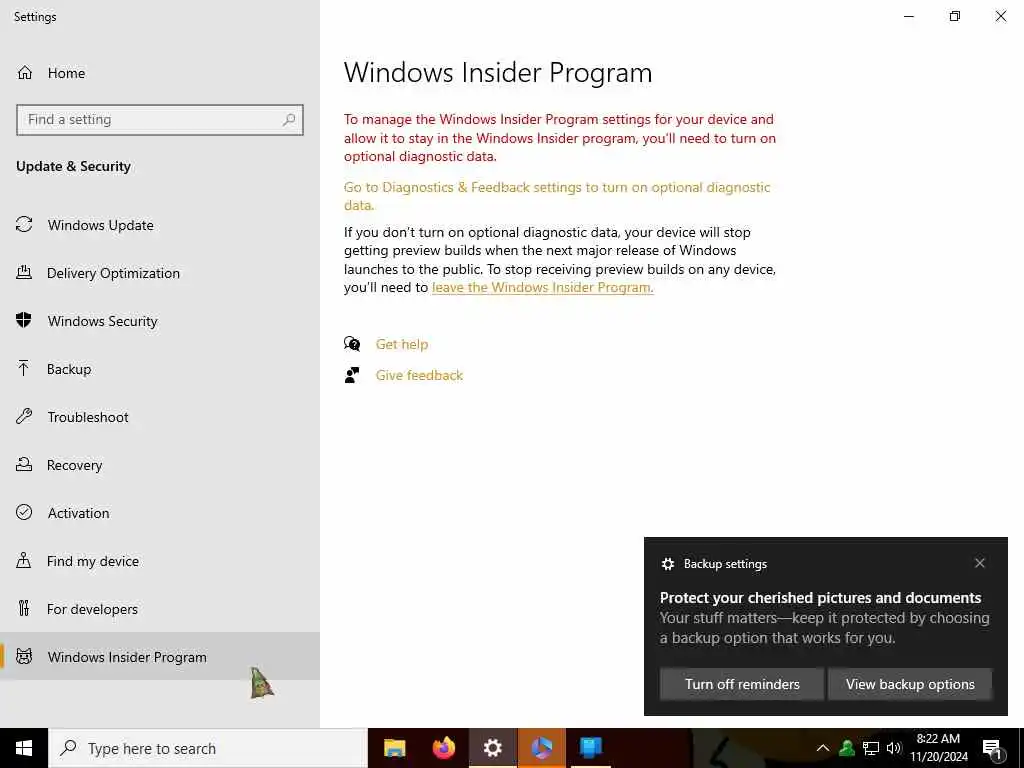1024x768 pixels.
Task: Click the For developers tools icon
Action: coord(24,609)
